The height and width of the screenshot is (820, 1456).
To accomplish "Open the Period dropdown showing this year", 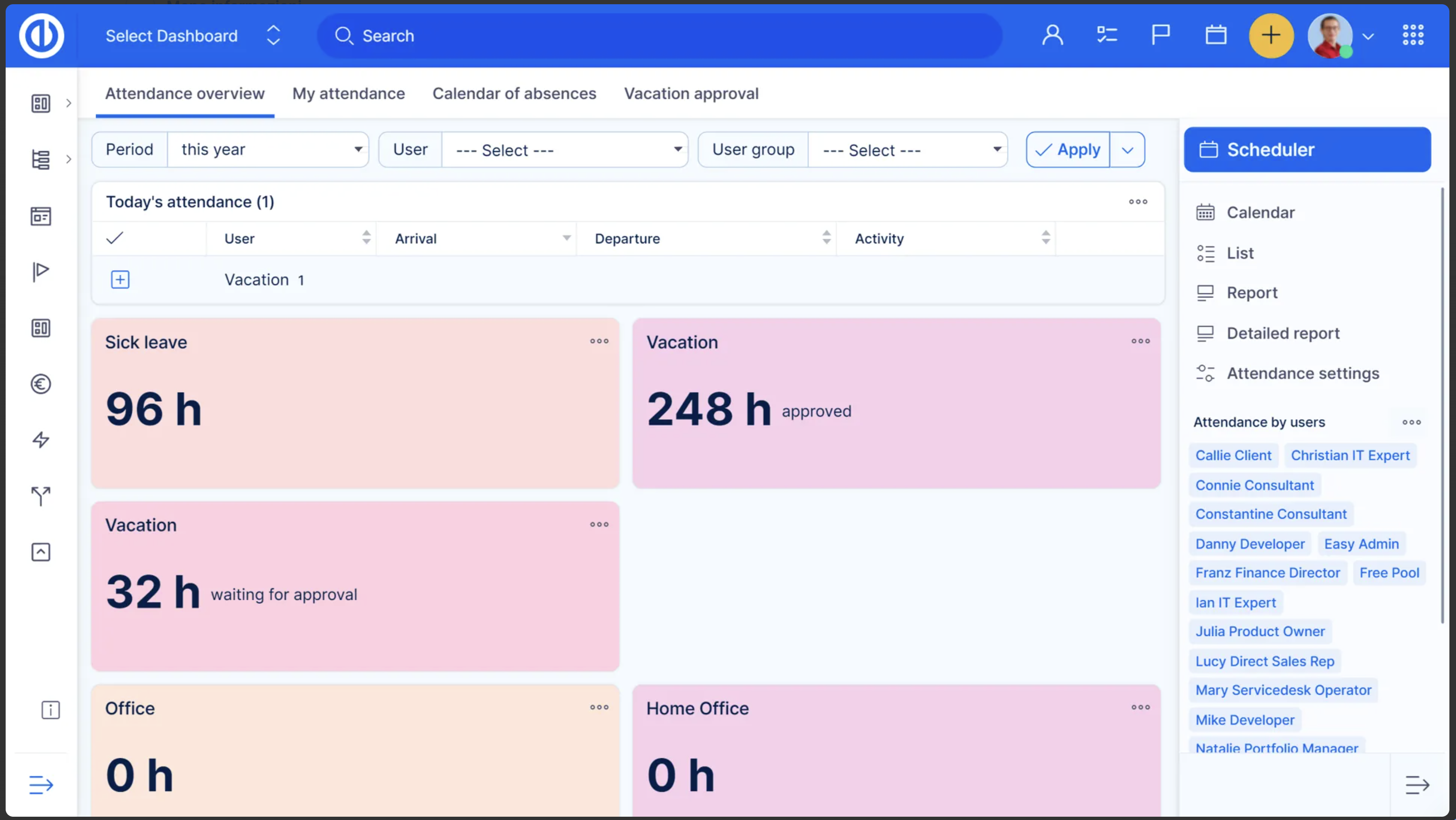I will [269, 150].
